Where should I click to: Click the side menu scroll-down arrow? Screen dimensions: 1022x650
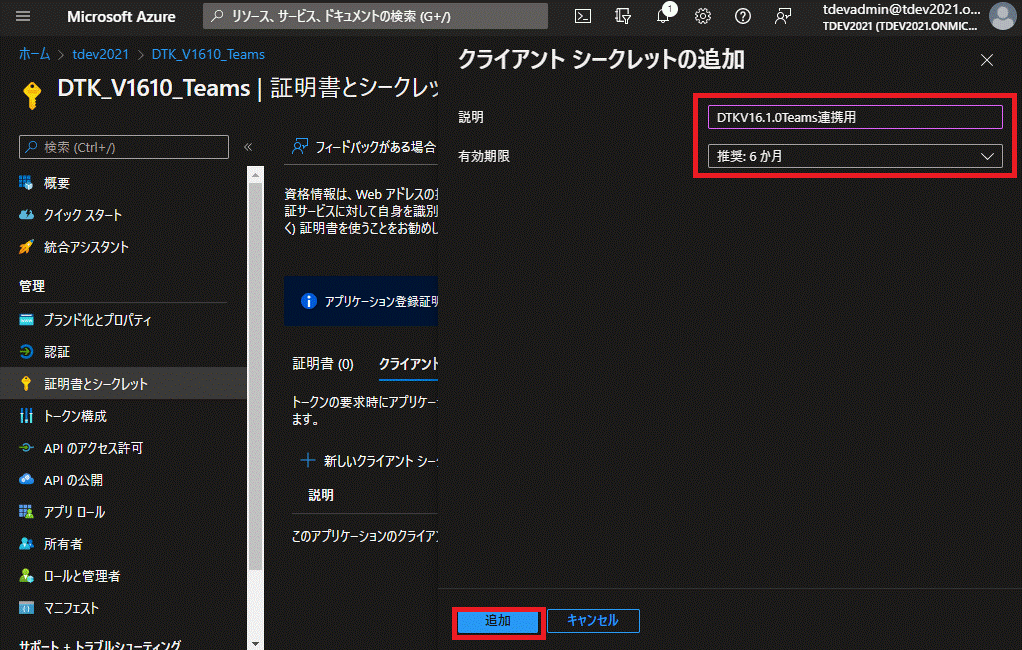[x=256, y=643]
